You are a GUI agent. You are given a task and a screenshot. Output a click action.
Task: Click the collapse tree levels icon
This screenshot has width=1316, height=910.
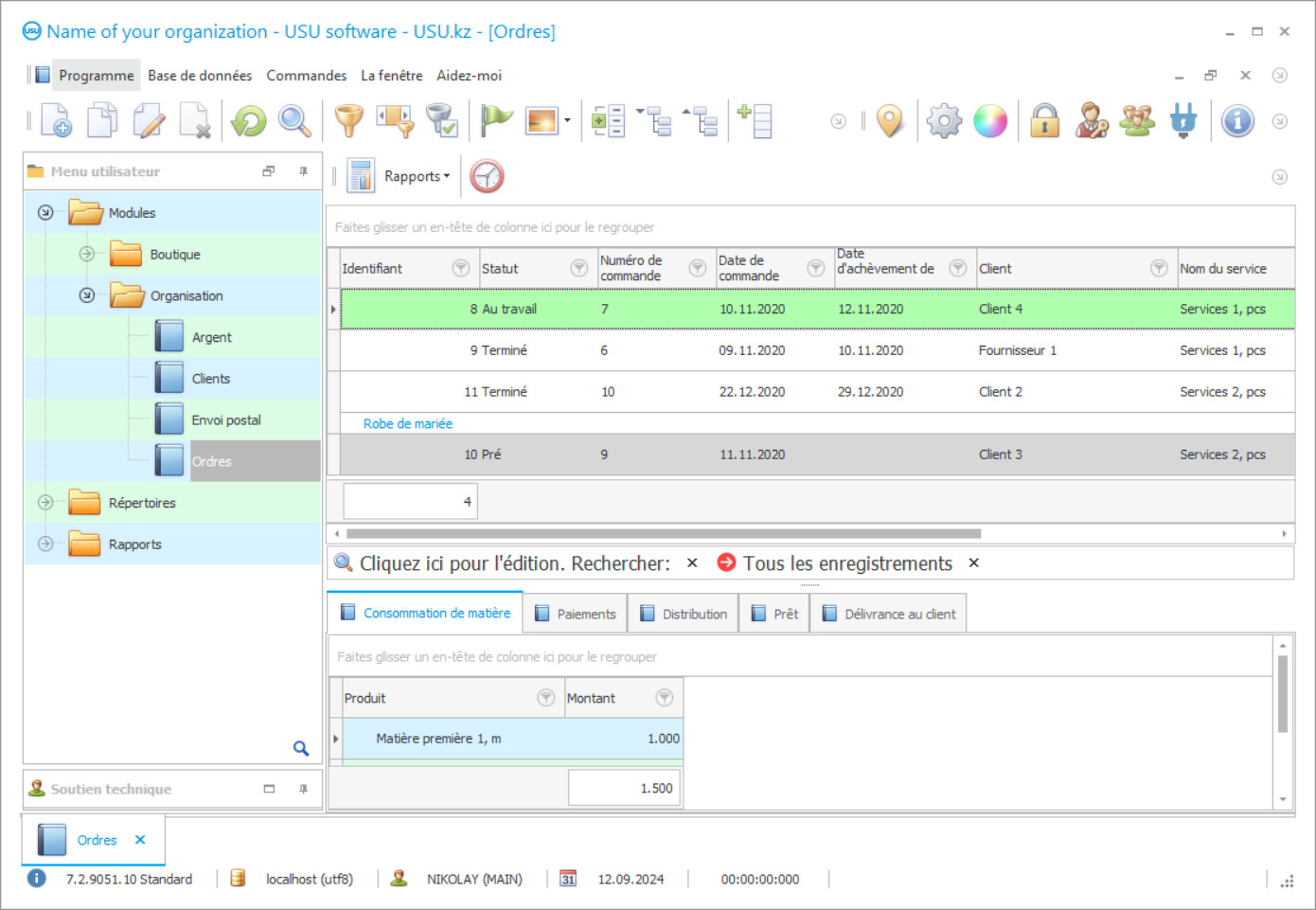701,121
